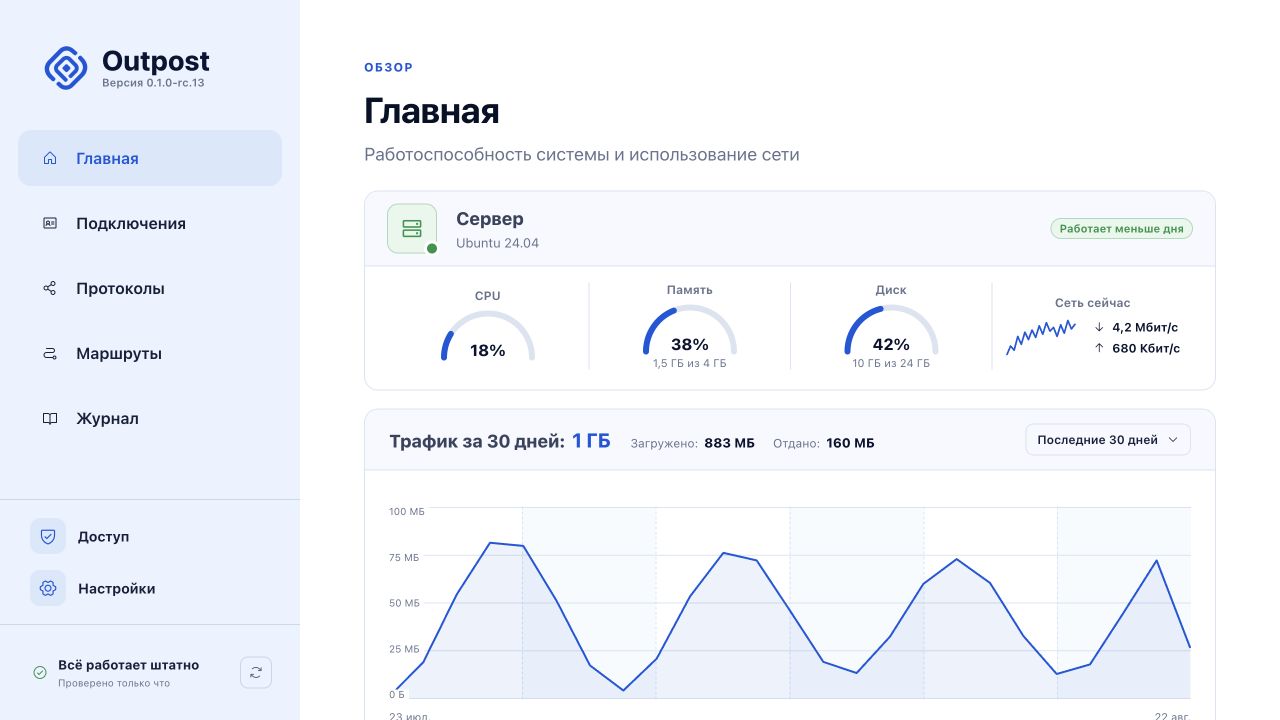
Task: Click the Сервер card title
Action: click(x=490, y=219)
